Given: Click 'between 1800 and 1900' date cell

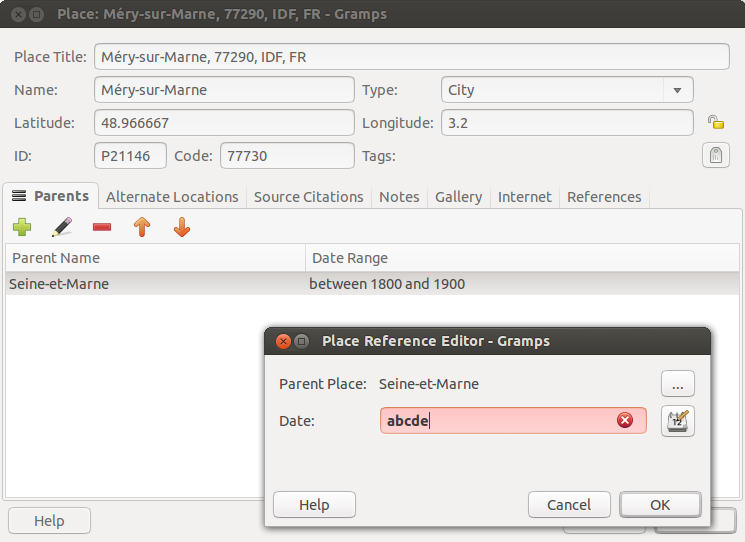Looking at the screenshot, I should 387,284.
